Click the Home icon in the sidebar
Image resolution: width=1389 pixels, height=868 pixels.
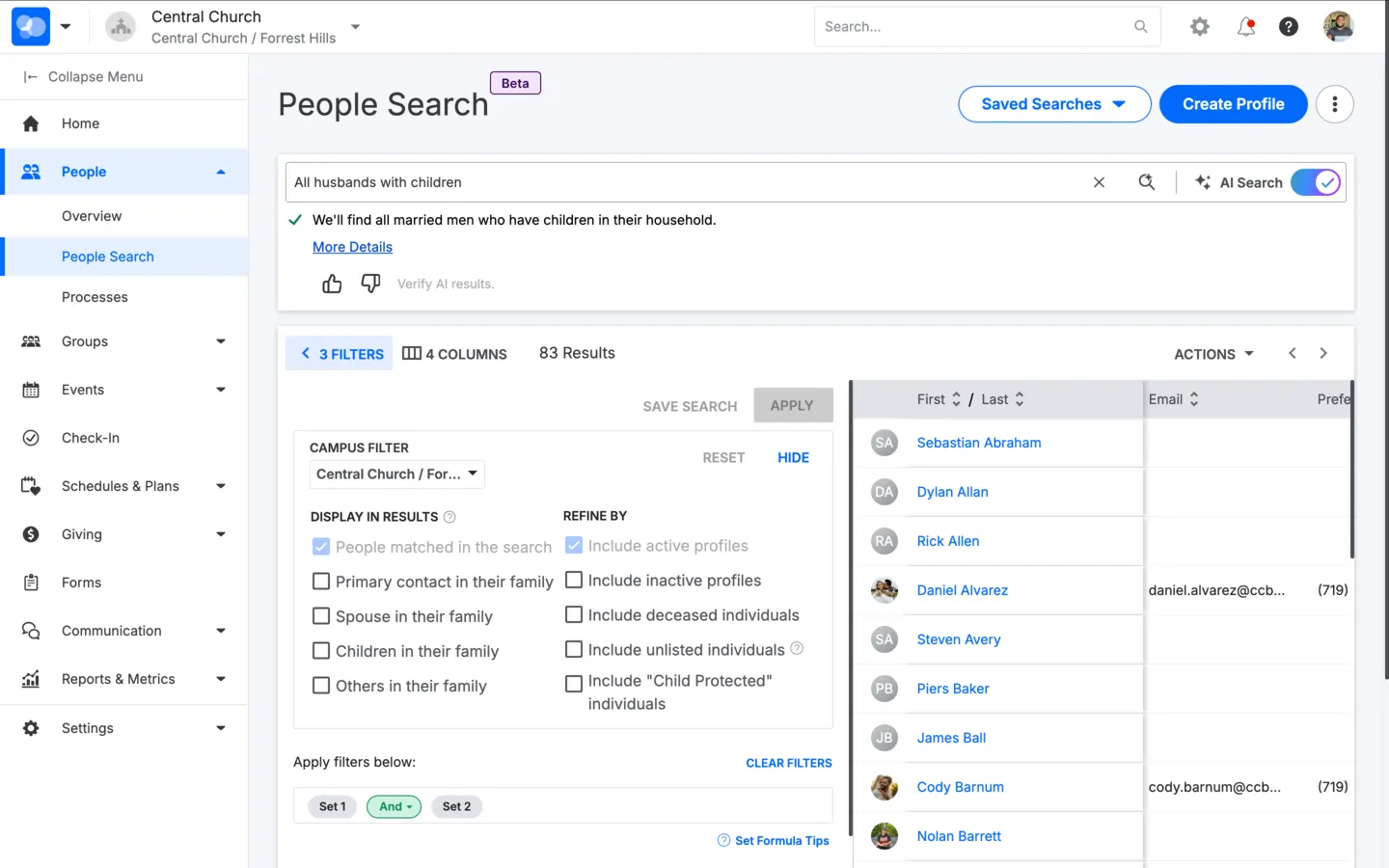pyautogui.click(x=31, y=123)
